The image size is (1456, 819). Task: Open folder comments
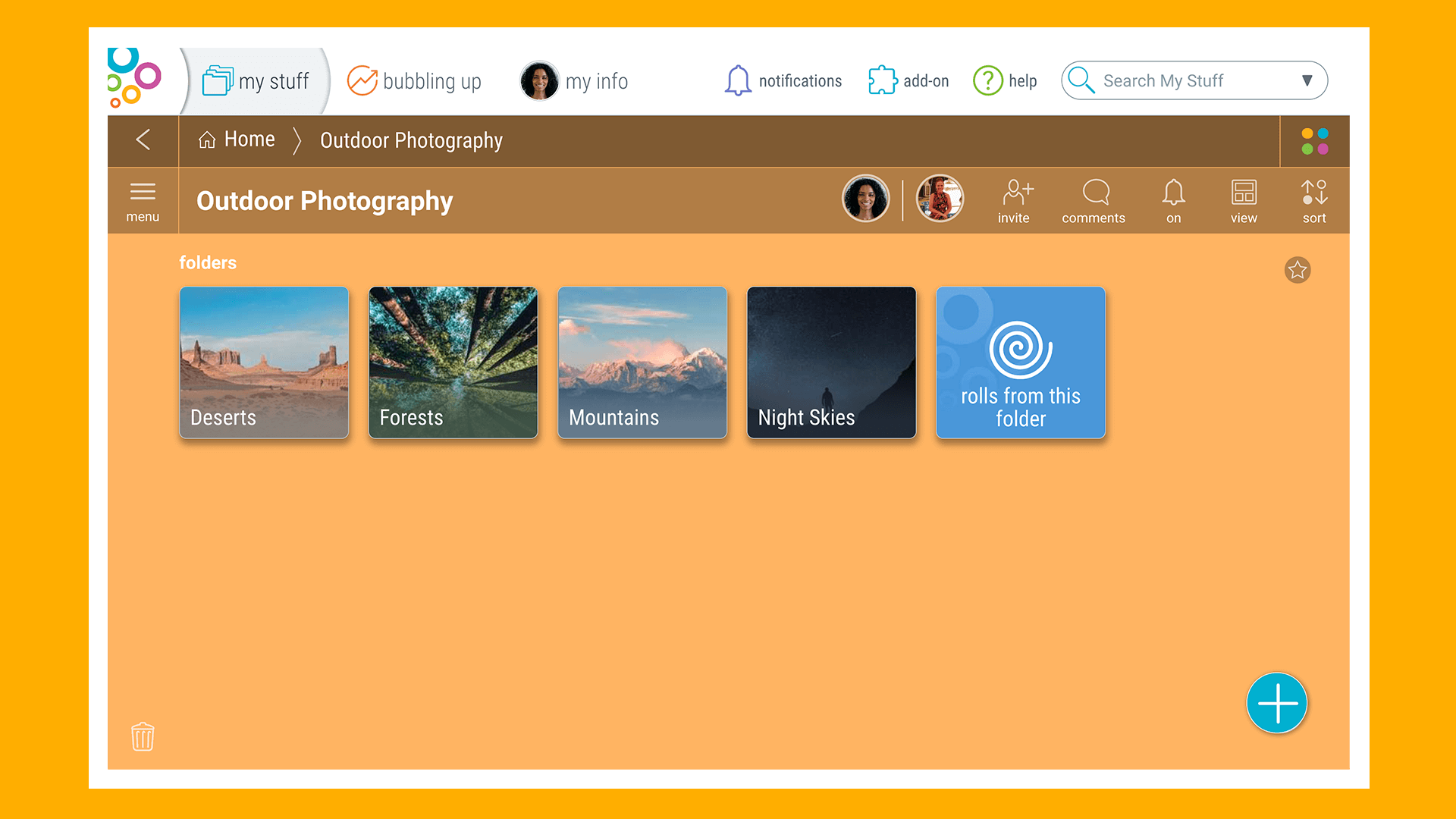1094,202
